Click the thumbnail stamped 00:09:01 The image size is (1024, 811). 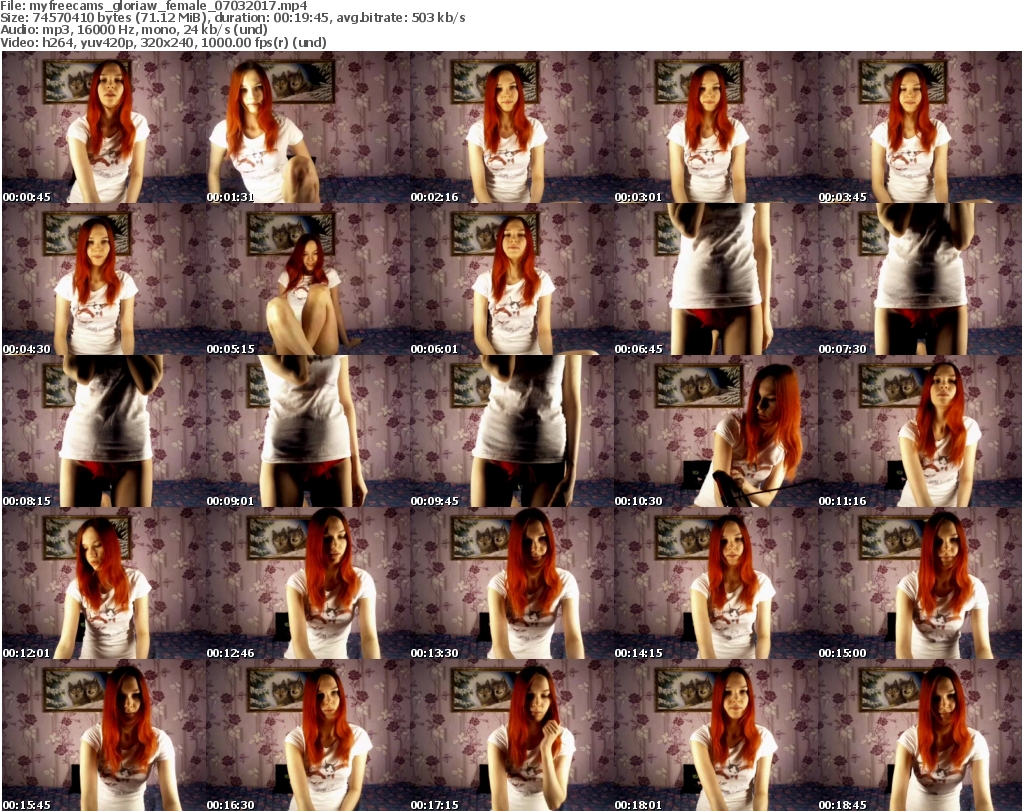(x=308, y=431)
